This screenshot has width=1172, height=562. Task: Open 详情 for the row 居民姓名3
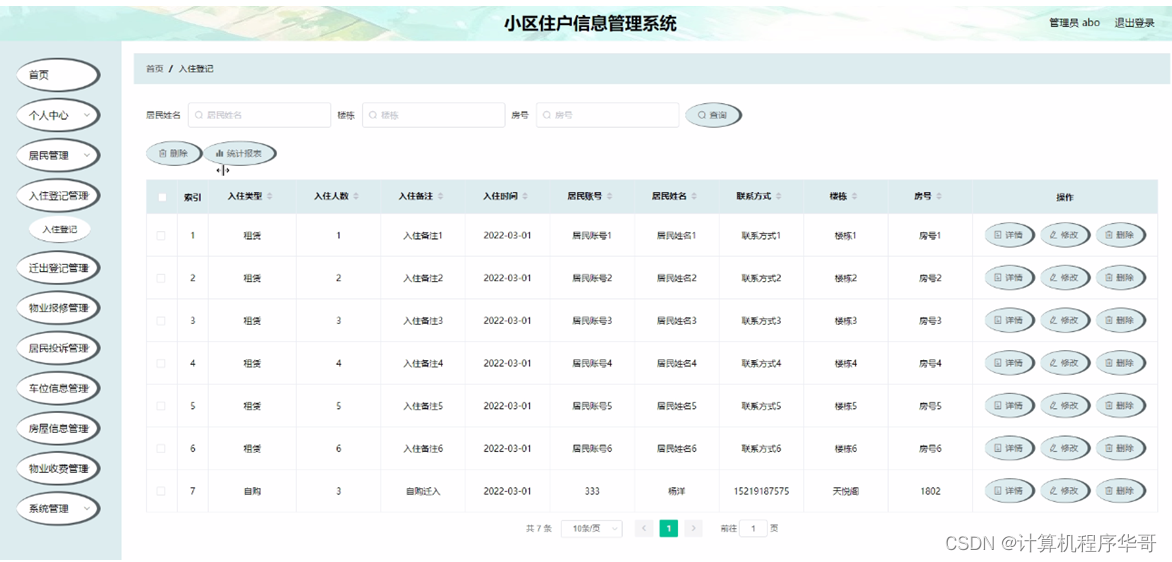pos(1010,321)
